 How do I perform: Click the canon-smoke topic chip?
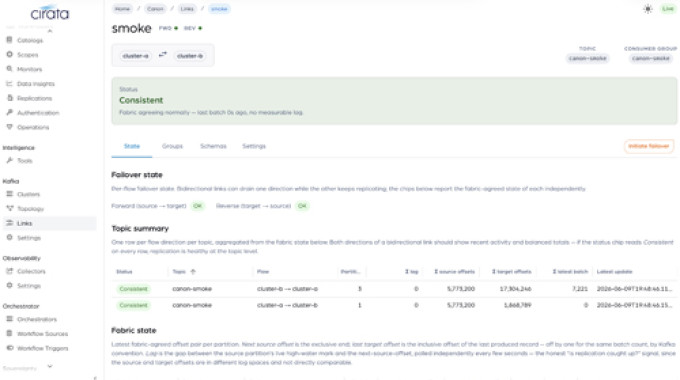point(587,58)
